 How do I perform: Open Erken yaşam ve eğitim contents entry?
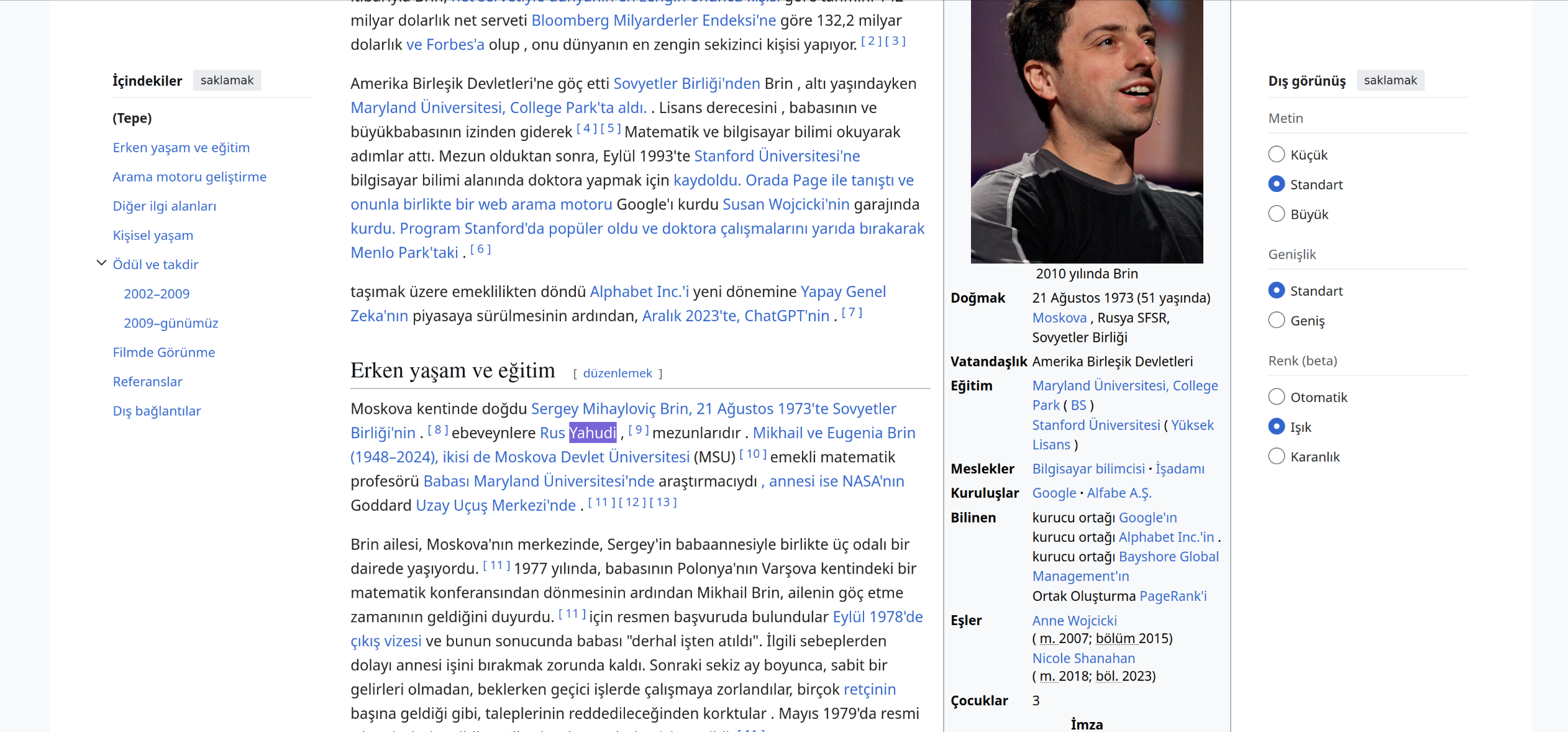[x=181, y=147]
